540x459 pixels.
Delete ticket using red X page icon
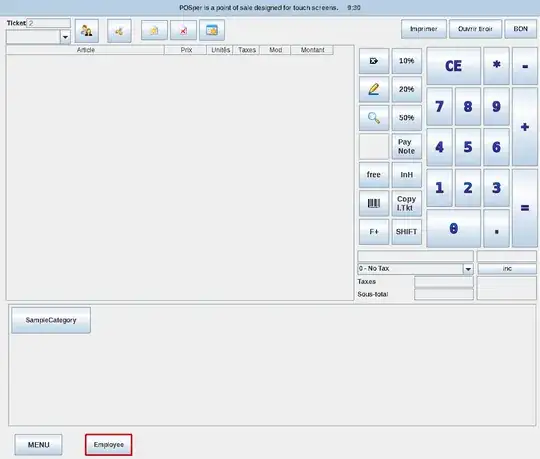tap(183, 30)
